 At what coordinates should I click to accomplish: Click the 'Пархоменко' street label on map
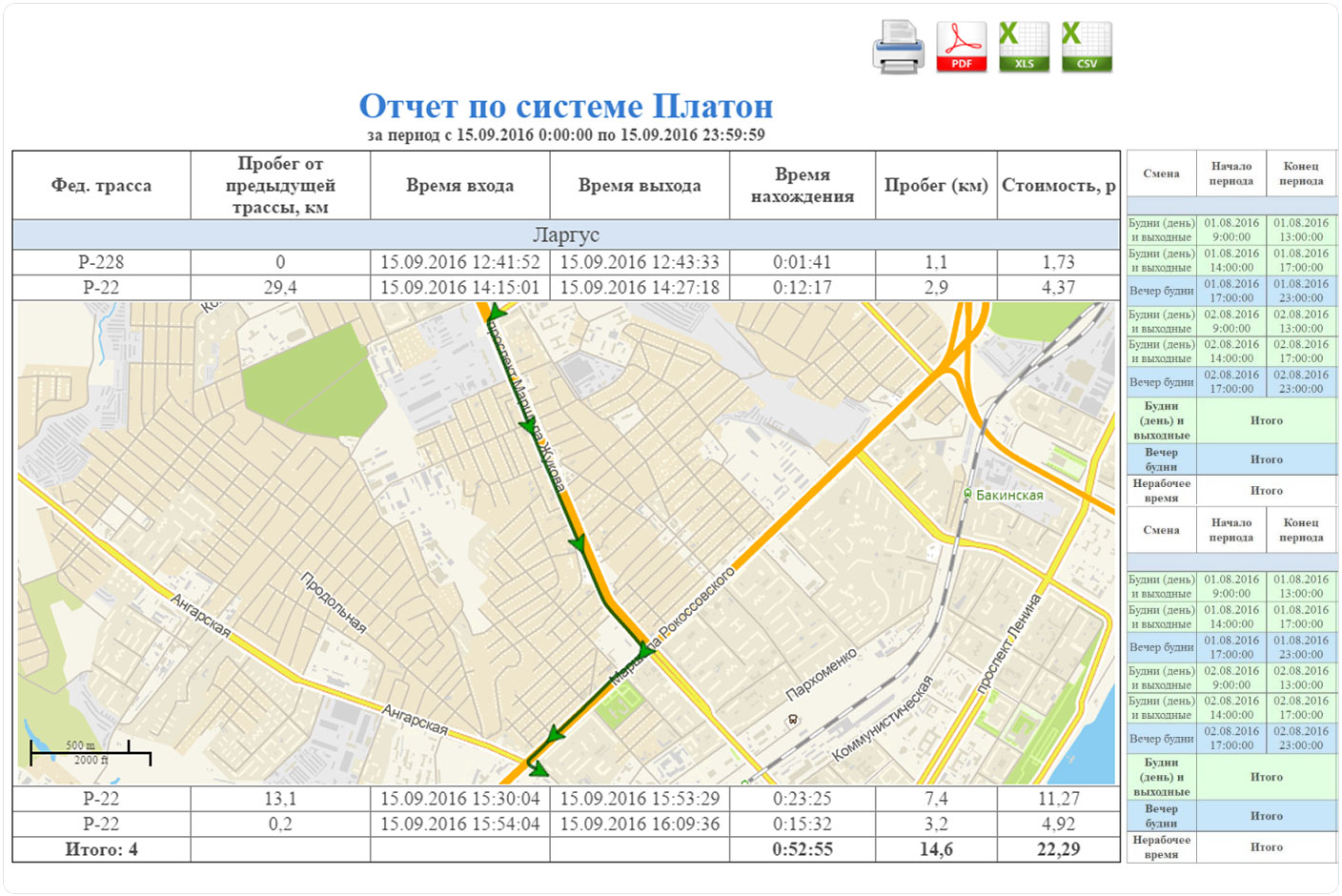822,673
